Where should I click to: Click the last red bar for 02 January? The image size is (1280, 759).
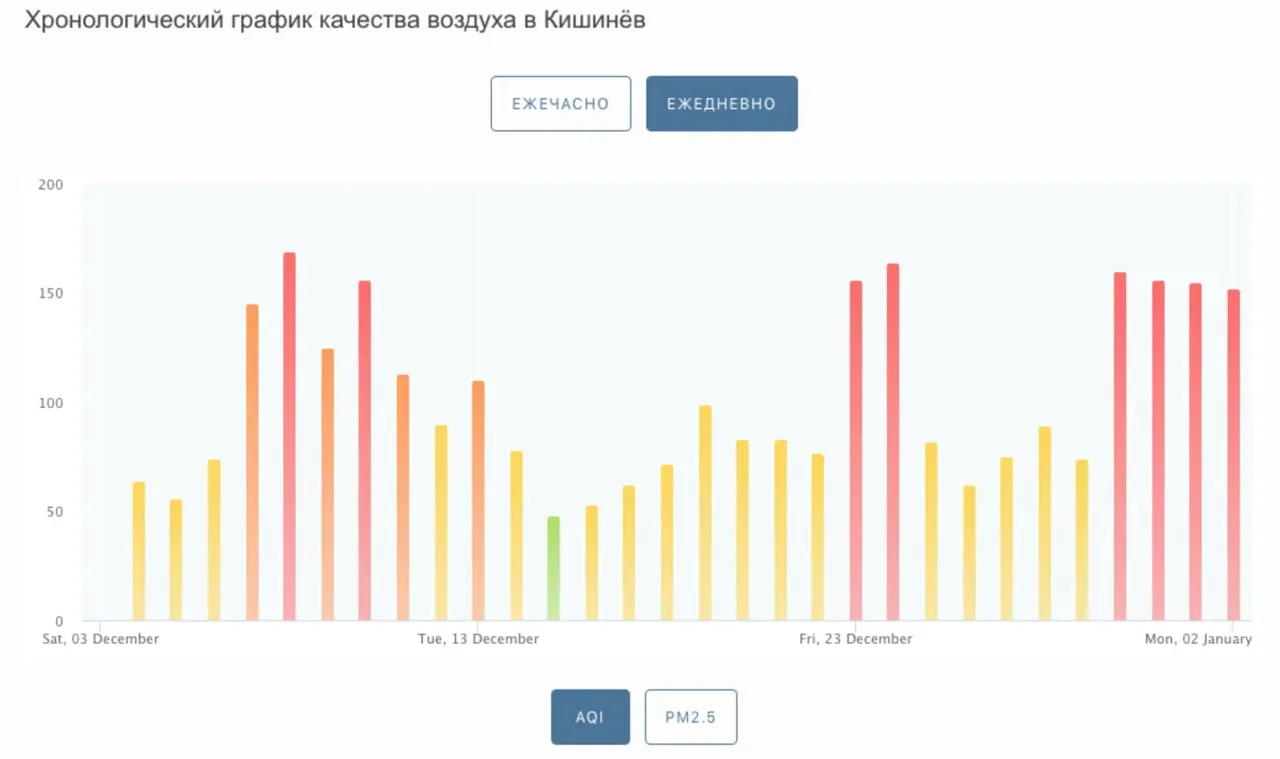1233,455
